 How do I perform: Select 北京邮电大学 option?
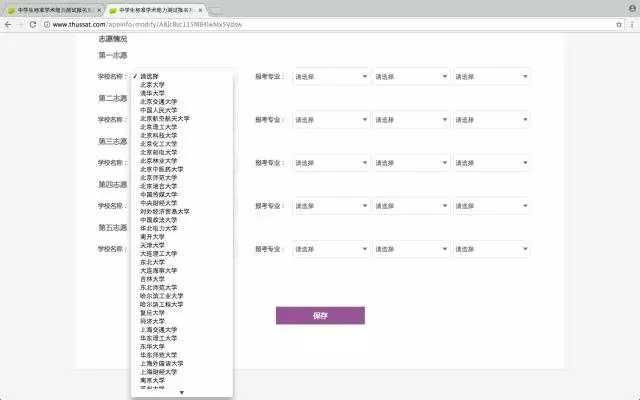(x=182, y=152)
